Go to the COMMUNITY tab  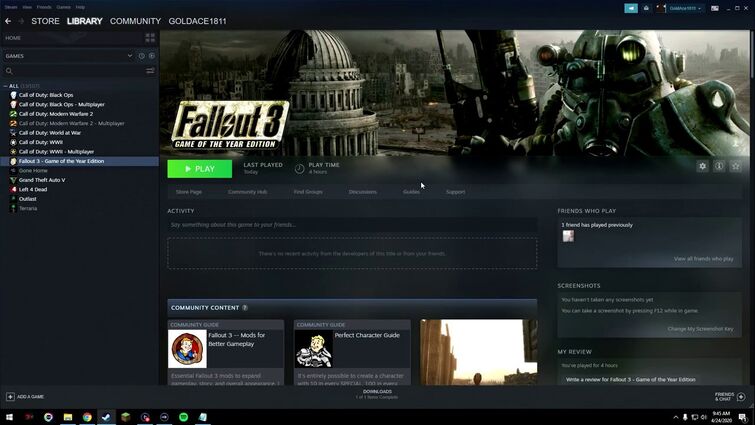135,21
